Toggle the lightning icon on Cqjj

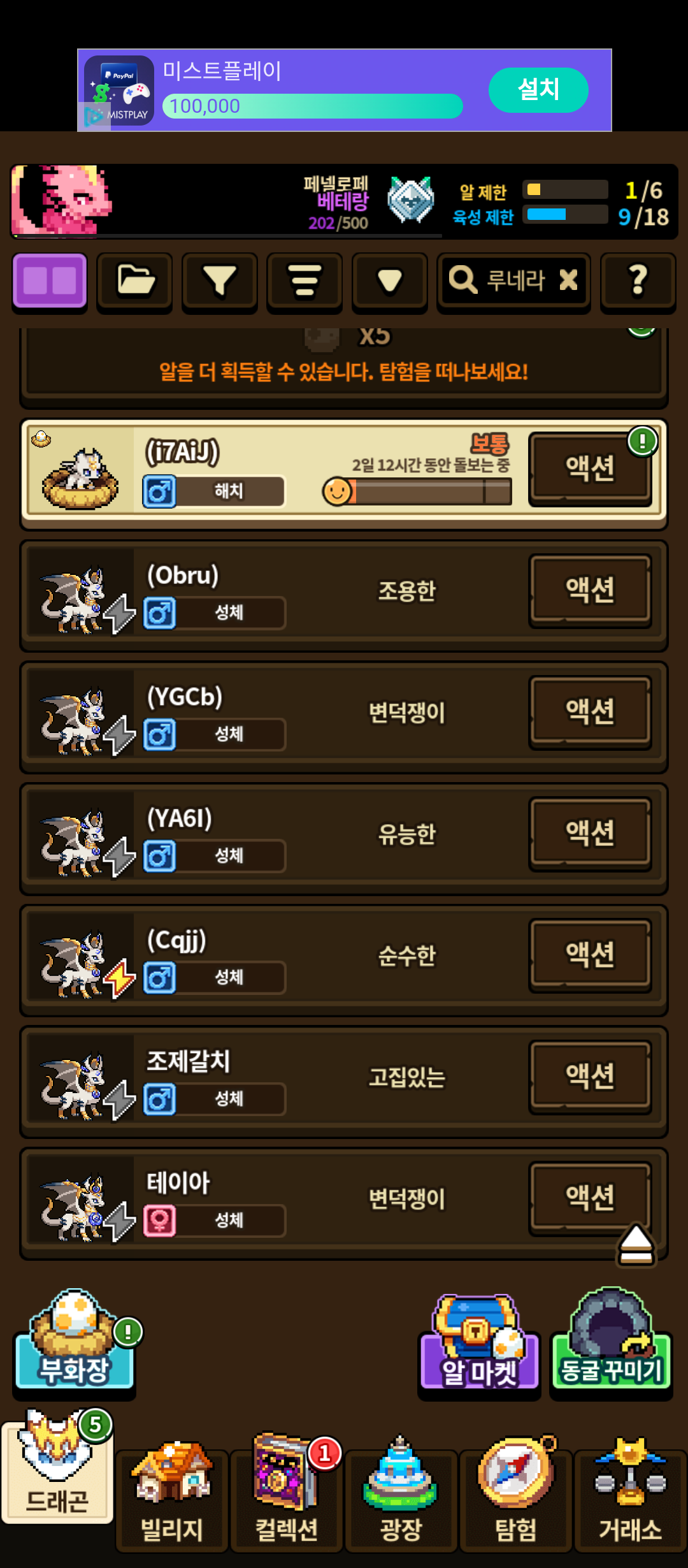click(x=120, y=978)
